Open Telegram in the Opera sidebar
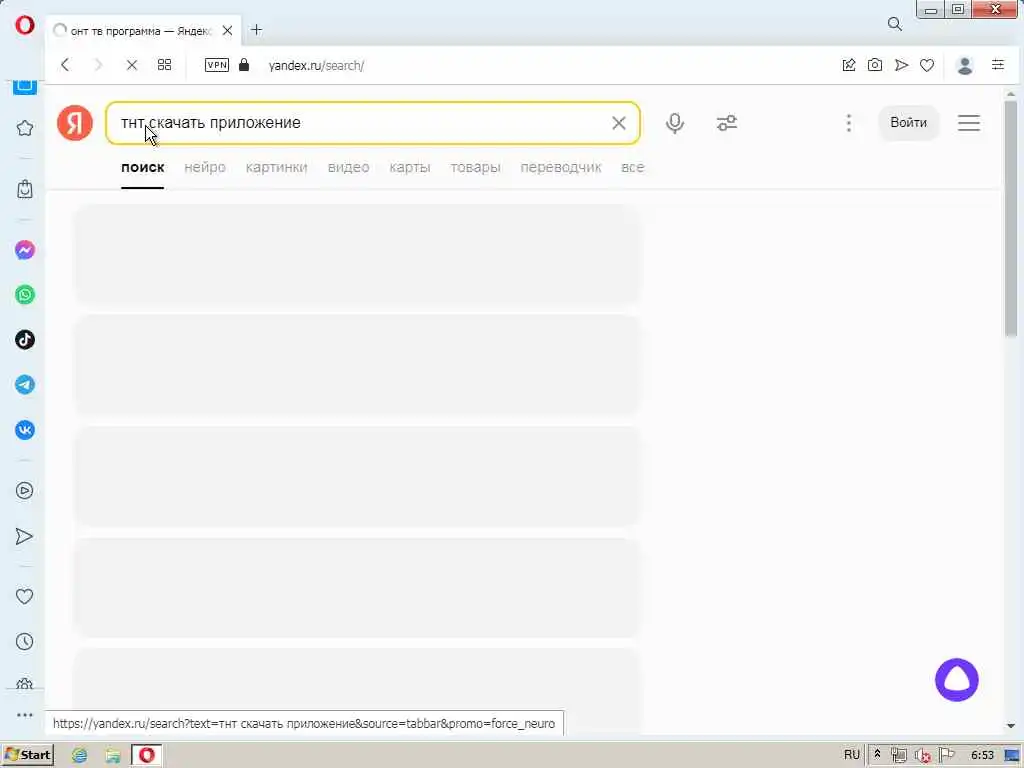1024x768 pixels. pyautogui.click(x=25, y=385)
